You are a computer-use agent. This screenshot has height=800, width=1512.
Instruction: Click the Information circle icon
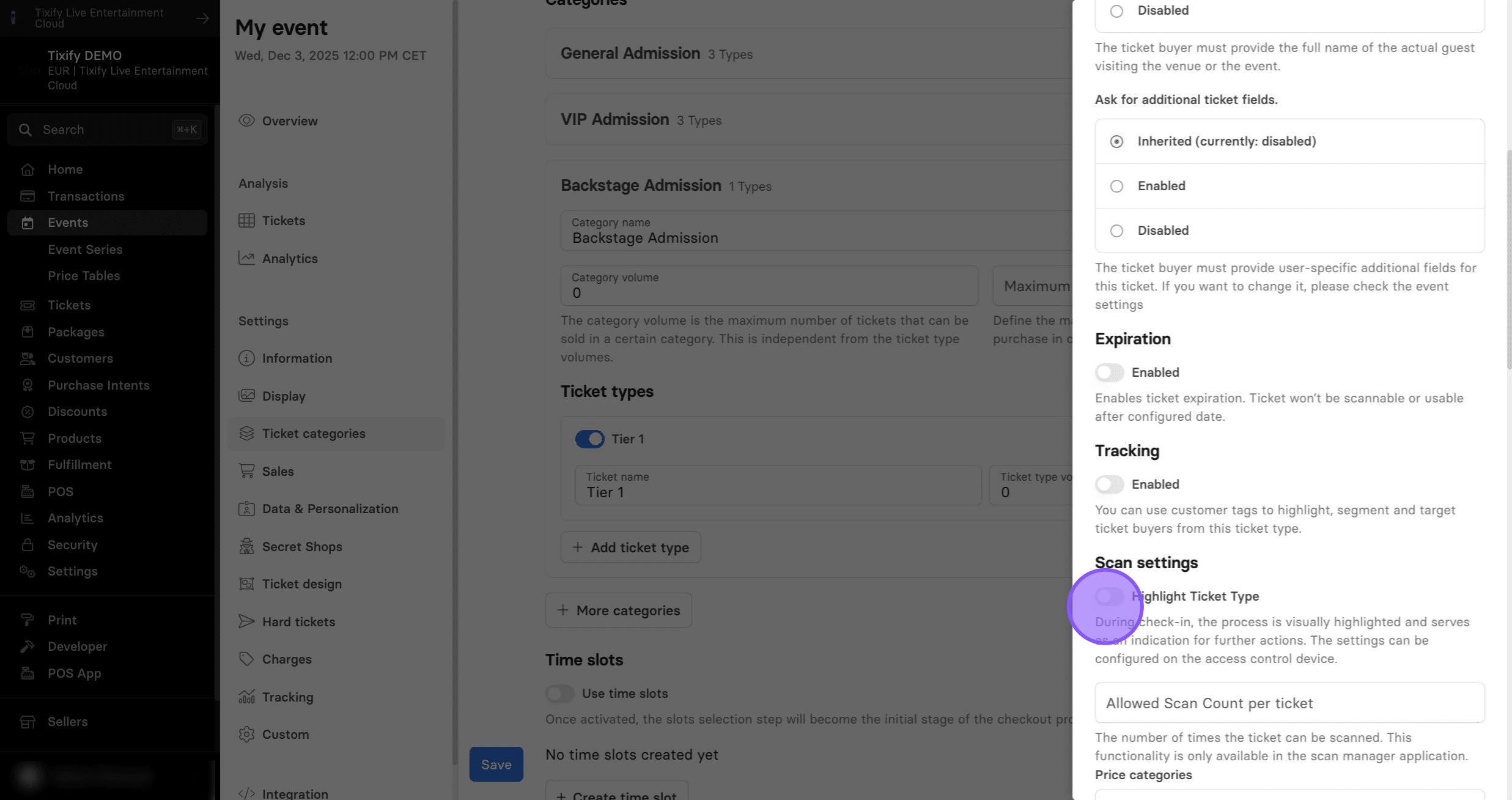tap(246, 358)
